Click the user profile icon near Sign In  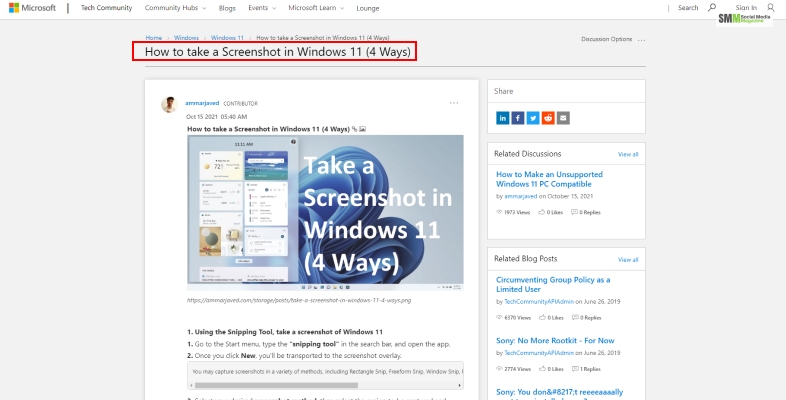coord(771,8)
